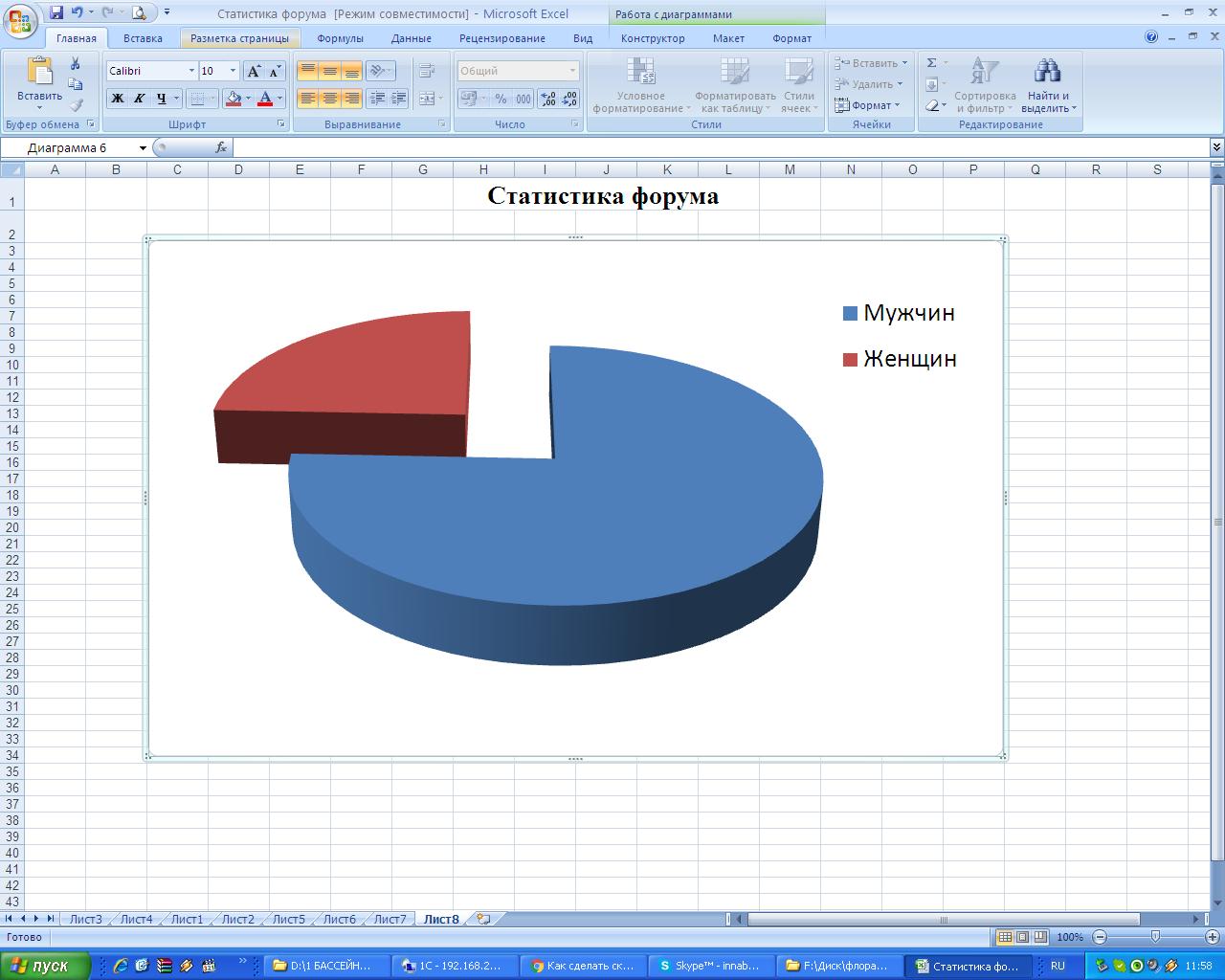The width and height of the screenshot is (1225, 980).
Task: Open the Calibri font name dropdown
Action: (191, 71)
